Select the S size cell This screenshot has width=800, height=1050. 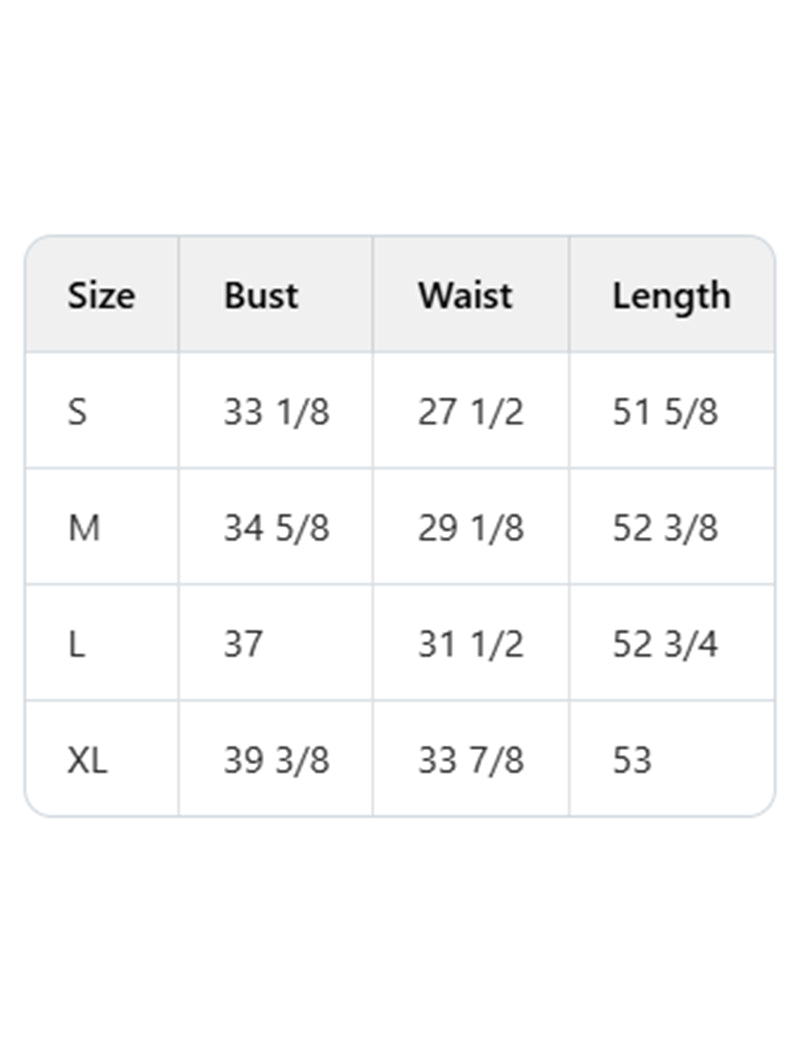click(78, 412)
